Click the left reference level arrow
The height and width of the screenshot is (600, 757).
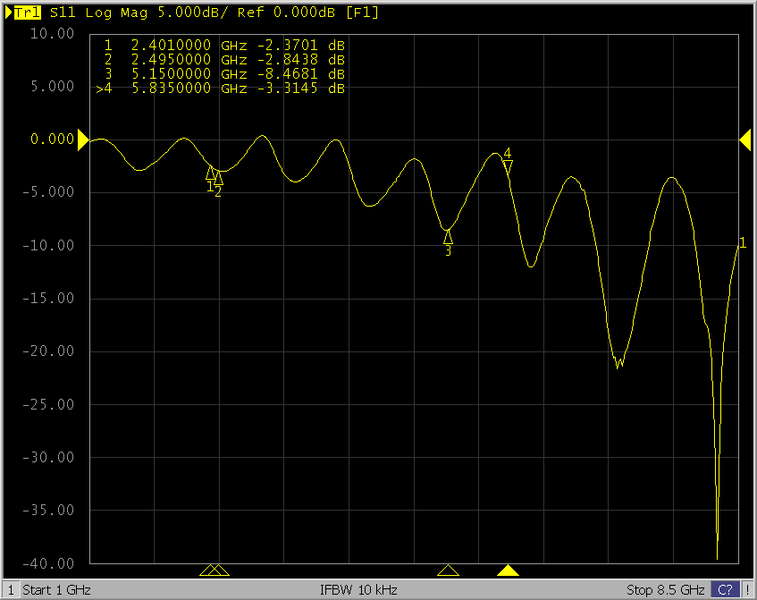[83, 140]
